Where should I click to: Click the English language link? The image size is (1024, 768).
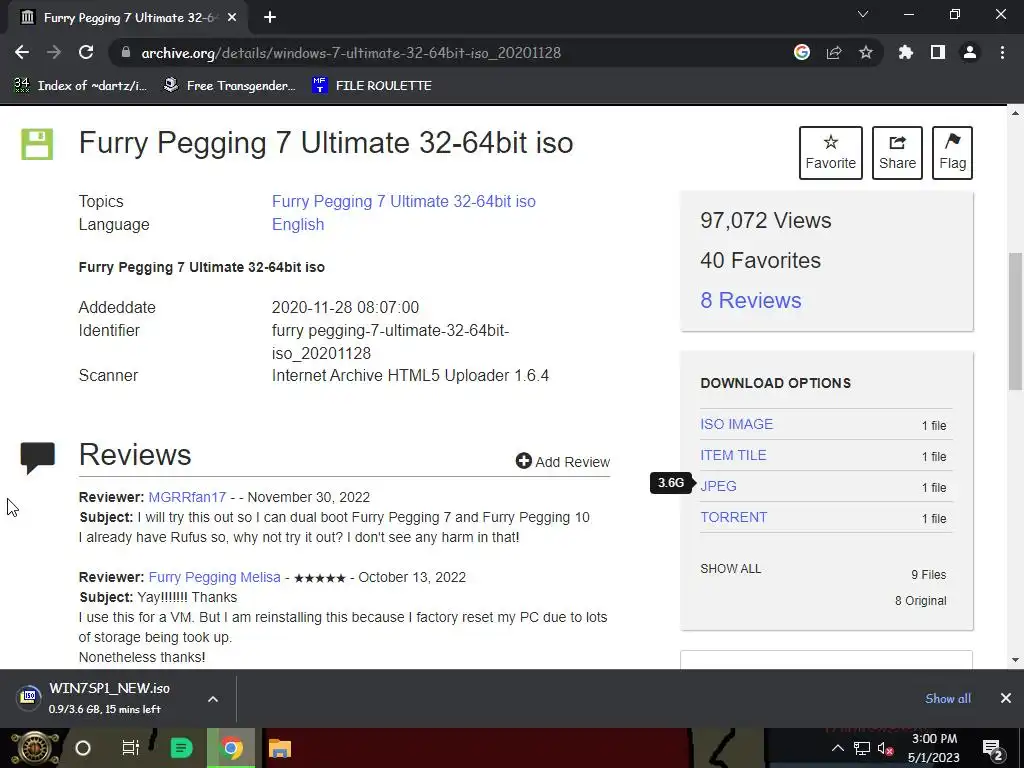coord(298,224)
